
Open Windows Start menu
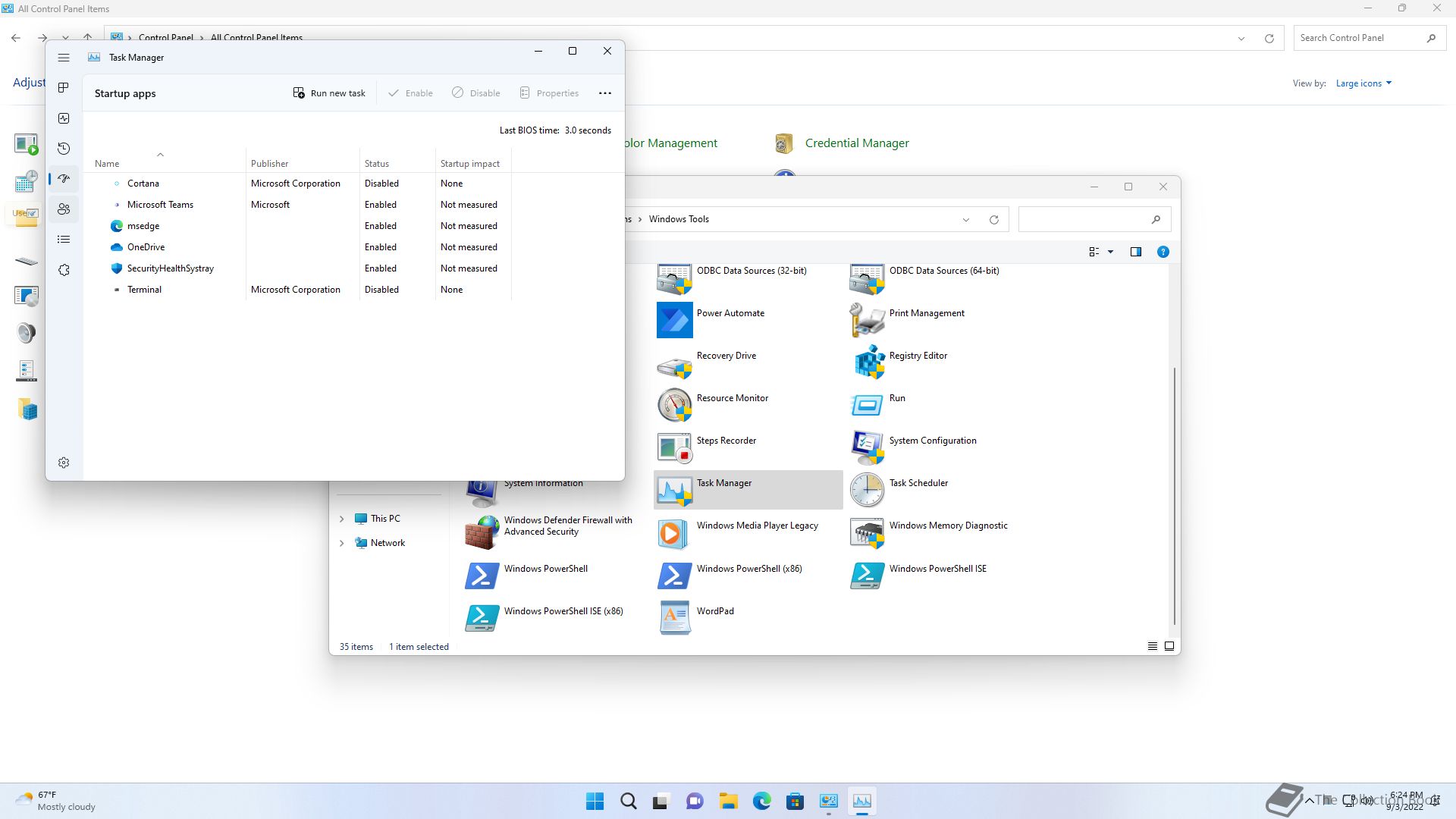595,801
